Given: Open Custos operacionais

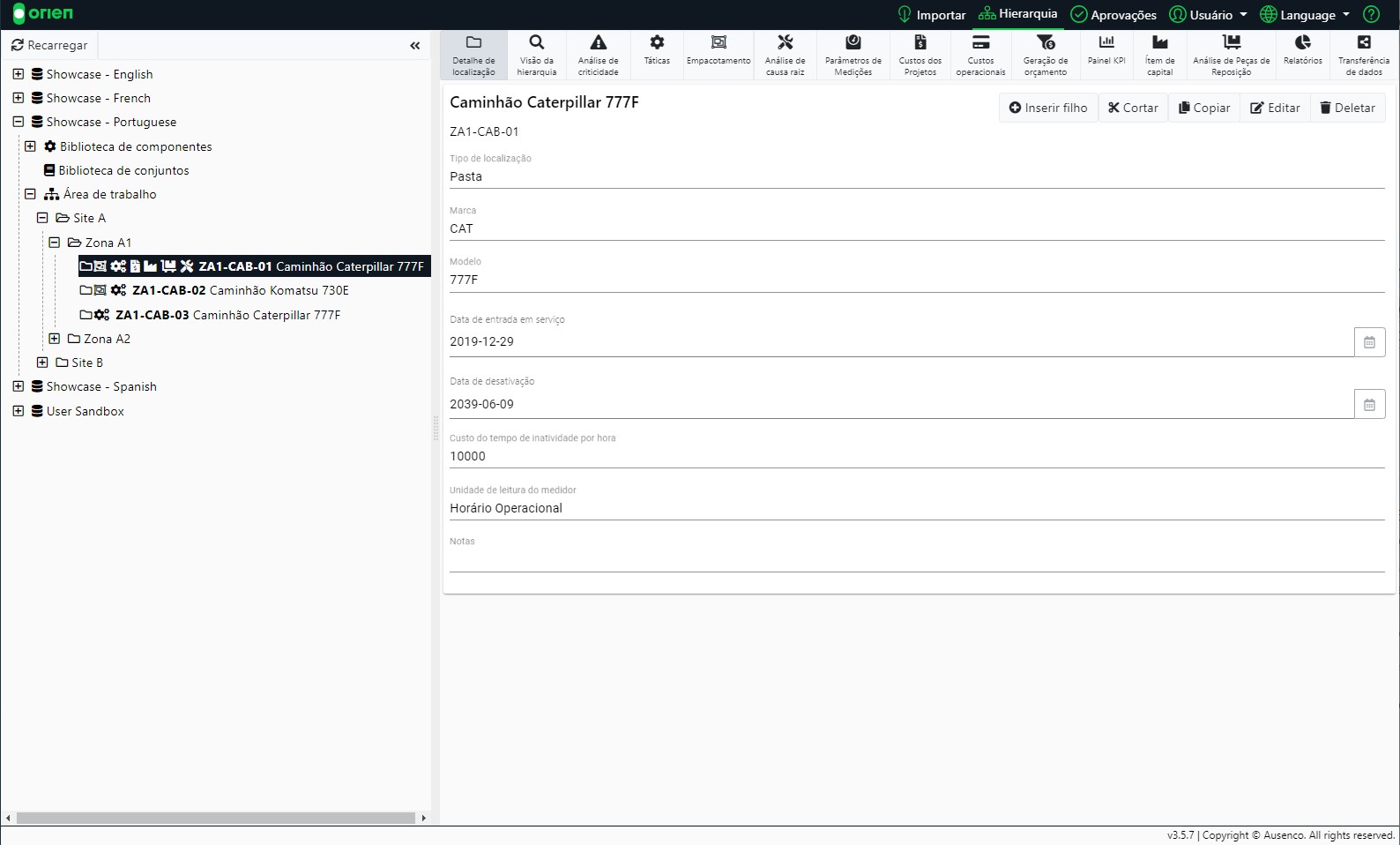Looking at the screenshot, I should [x=980, y=55].
